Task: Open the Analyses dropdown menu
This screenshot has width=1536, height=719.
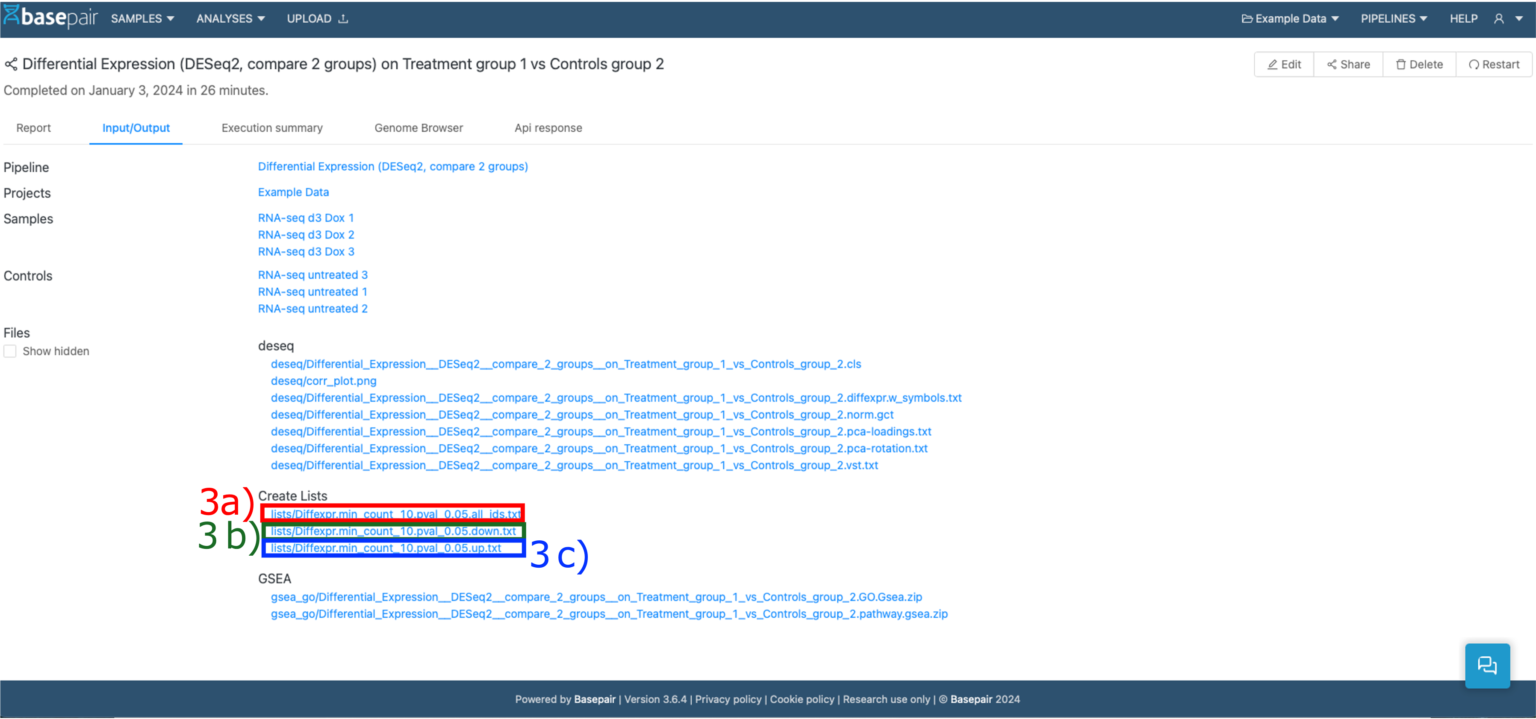Action: click(x=230, y=19)
